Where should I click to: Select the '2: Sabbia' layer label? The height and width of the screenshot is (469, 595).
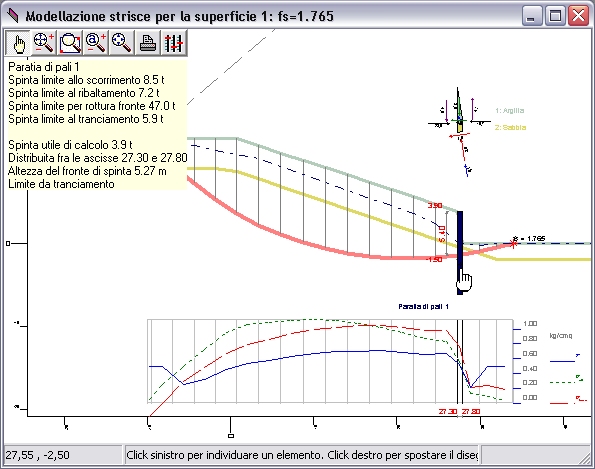pos(510,127)
